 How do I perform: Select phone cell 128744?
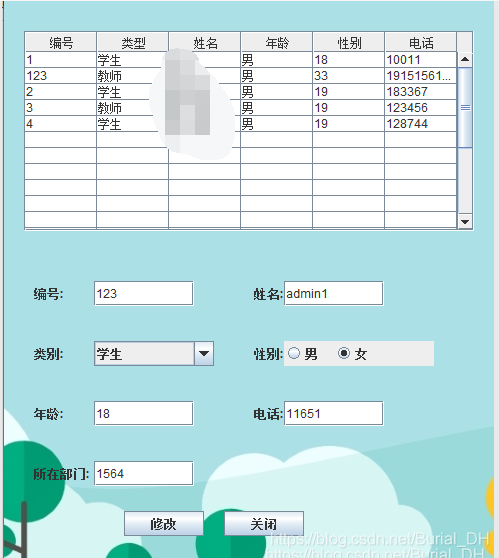[421, 124]
